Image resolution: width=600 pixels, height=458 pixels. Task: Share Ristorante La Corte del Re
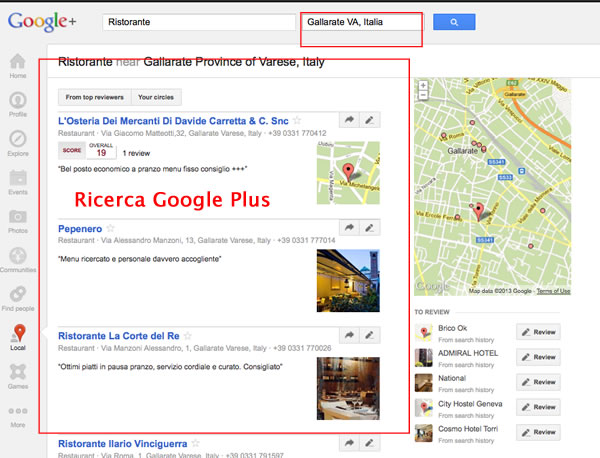pyautogui.click(x=349, y=335)
